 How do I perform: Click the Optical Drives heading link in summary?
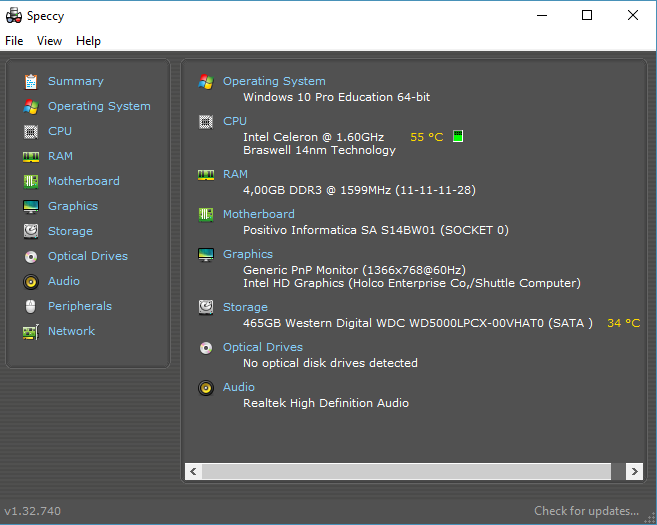tap(263, 347)
